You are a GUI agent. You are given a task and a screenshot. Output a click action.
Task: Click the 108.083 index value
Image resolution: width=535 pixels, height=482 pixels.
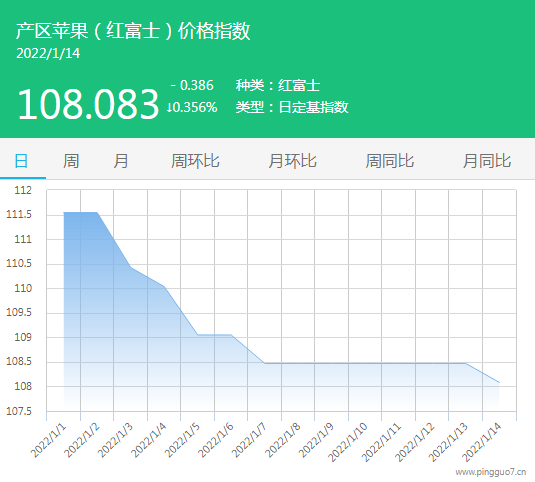coord(88,104)
